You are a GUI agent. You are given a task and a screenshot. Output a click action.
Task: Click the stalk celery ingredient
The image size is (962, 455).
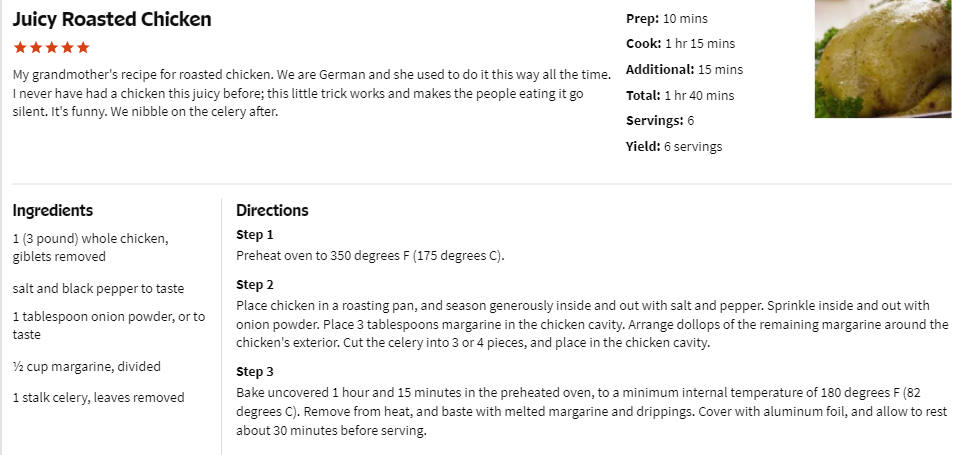(x=98, y=397)
